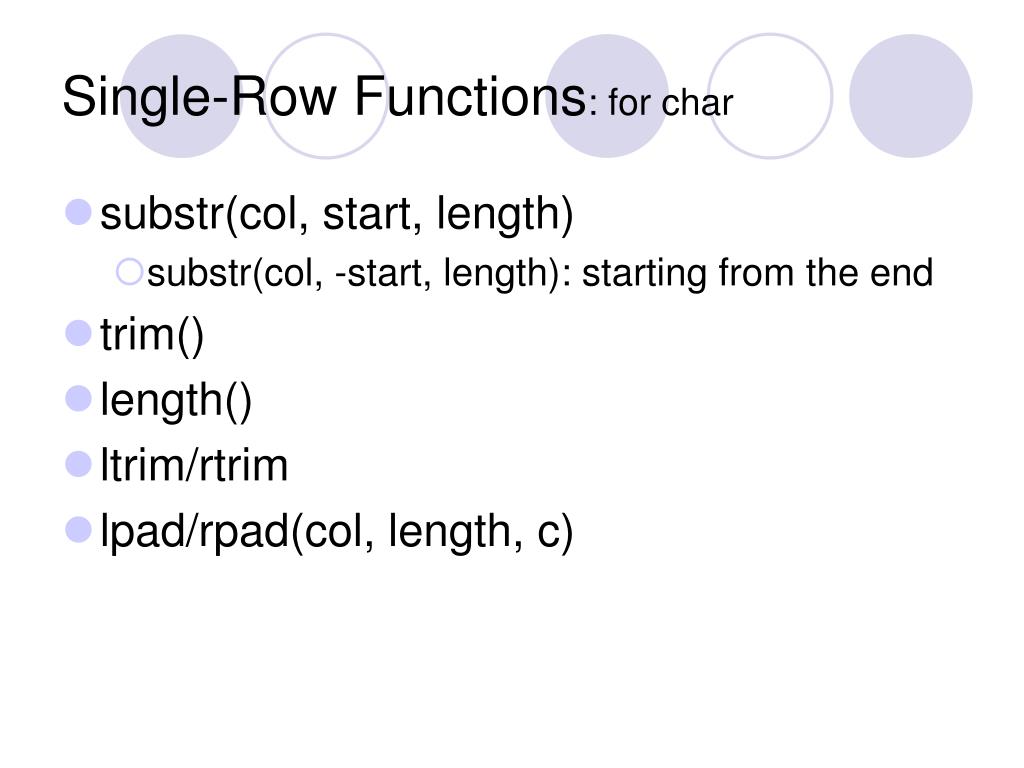Click the outlined circle behind 'Functions' title
The image size is (1024, 768).
point(326,96)
